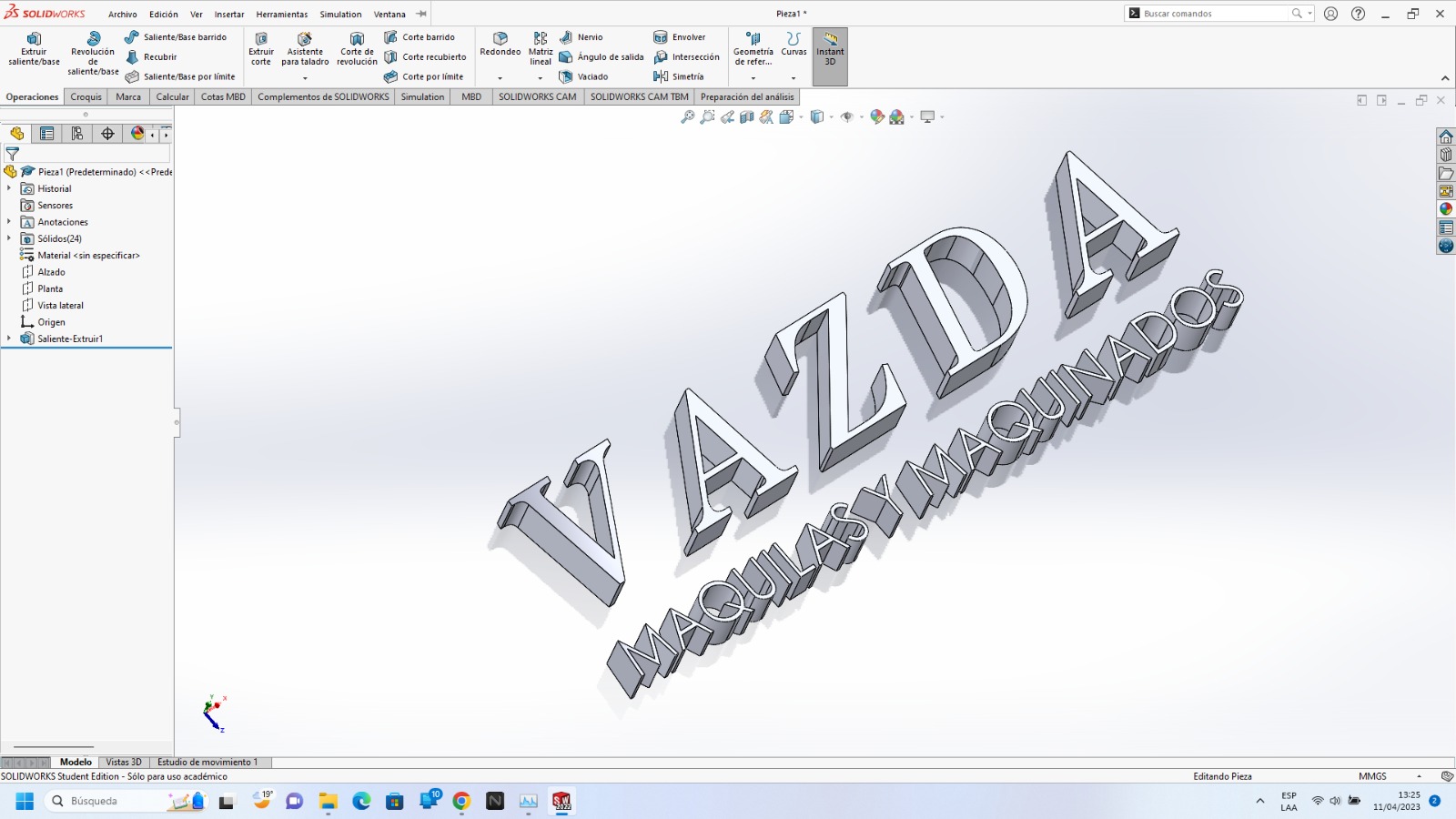Toggle the Instant 3D button

(830, 49)
